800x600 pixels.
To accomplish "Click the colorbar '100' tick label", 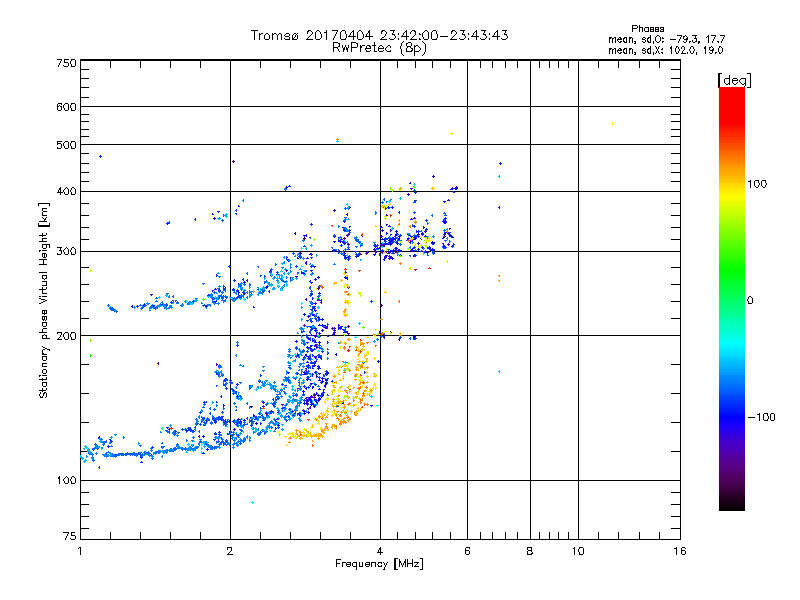I will tap(757, 184).
